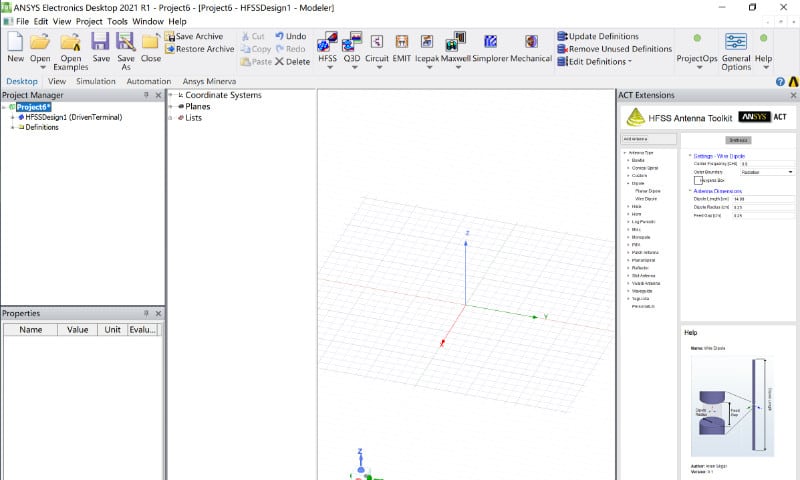800x480 pixels.
Task: Open the Outer Boundary combo box
Action: (767, 172)
